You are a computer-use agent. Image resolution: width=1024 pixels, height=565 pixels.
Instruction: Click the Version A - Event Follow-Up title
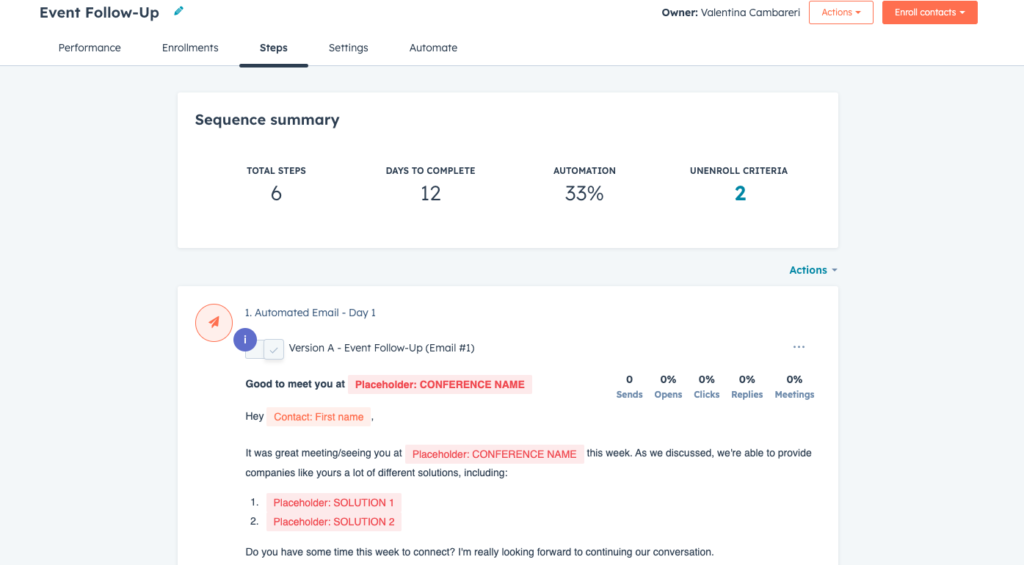coord(381,348)
